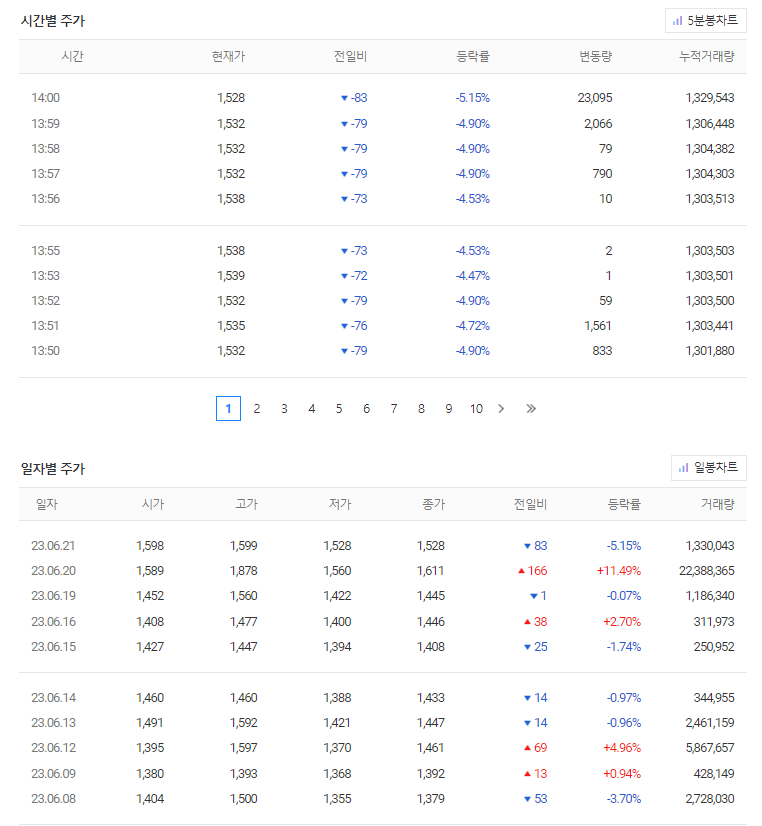Click the 23.06.20 date cell
The width and height of the screenshot is (762, 826).
(x=53, y=571)
